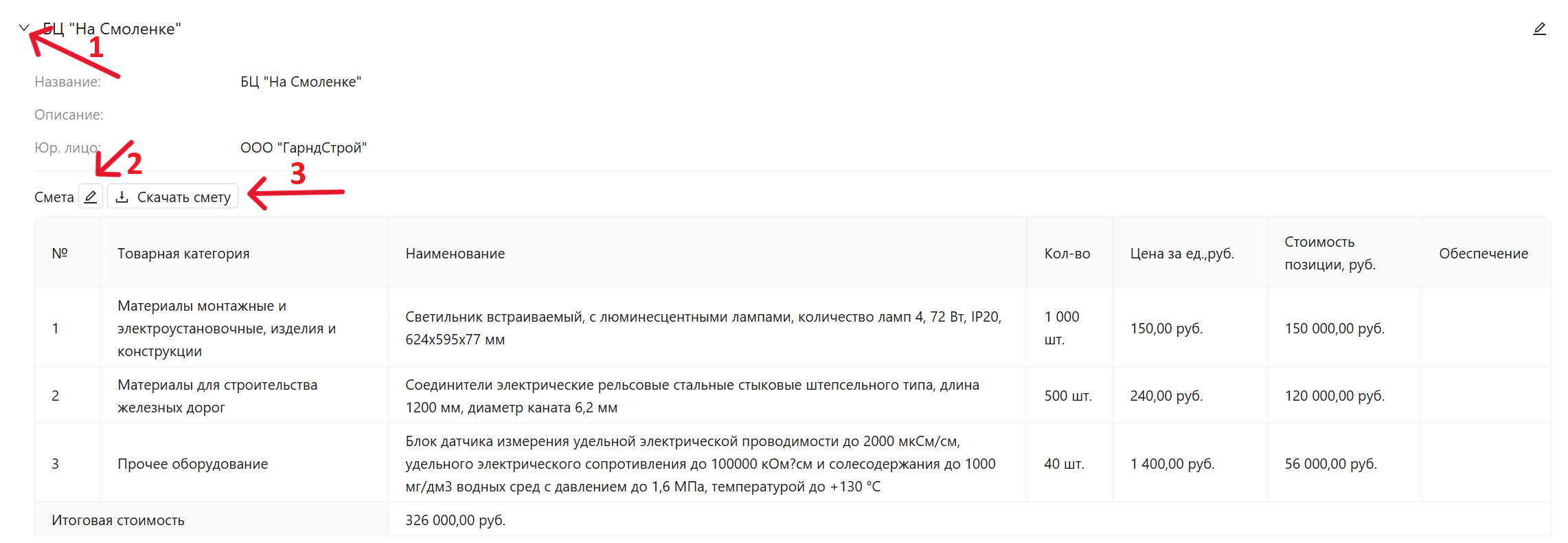The image size is (1568, 543).
Task: Select the Соединители электрические рельсовые item cell
Action: (x=707, y=396)
